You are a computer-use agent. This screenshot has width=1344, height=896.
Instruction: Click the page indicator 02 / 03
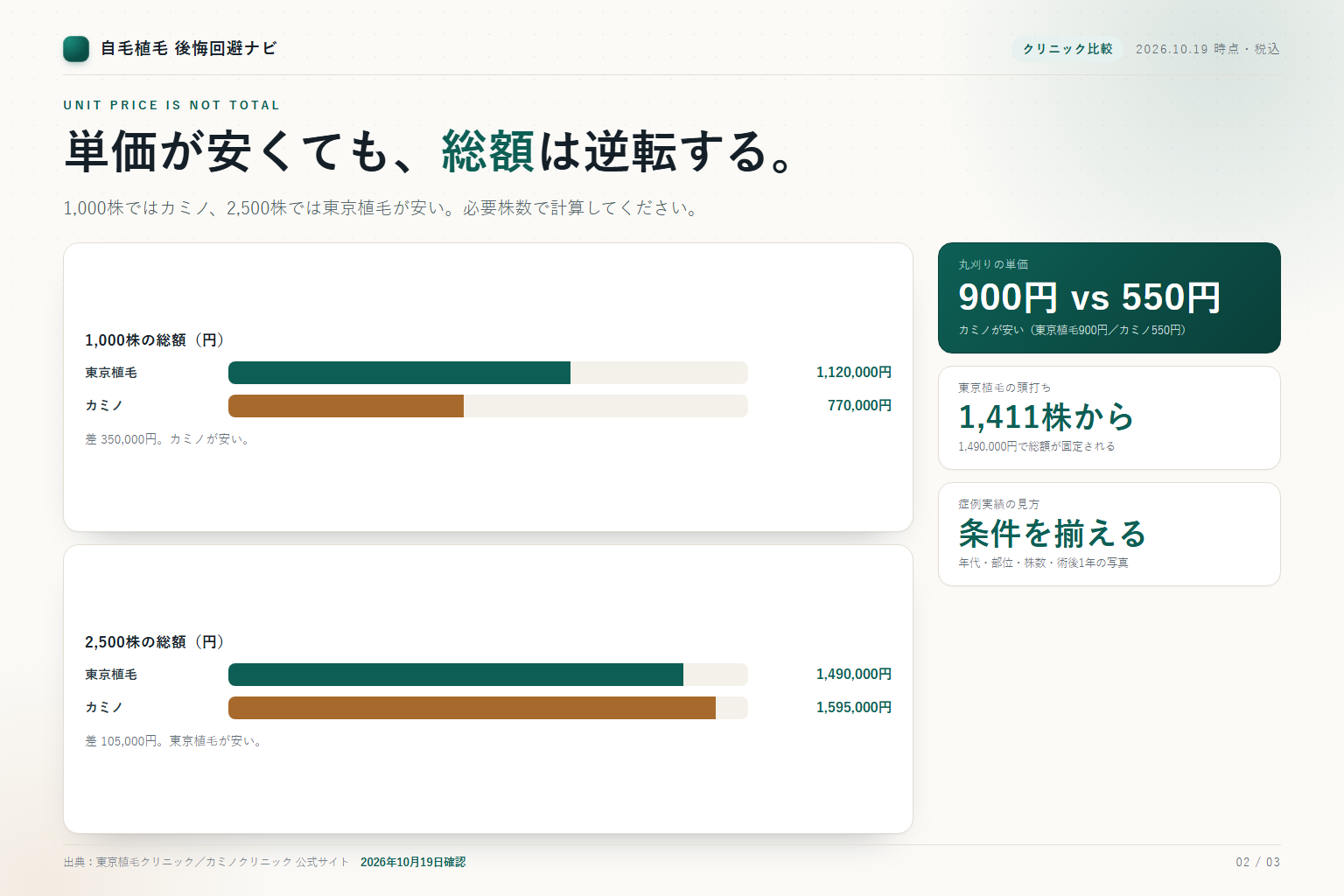coord(1258,862)
